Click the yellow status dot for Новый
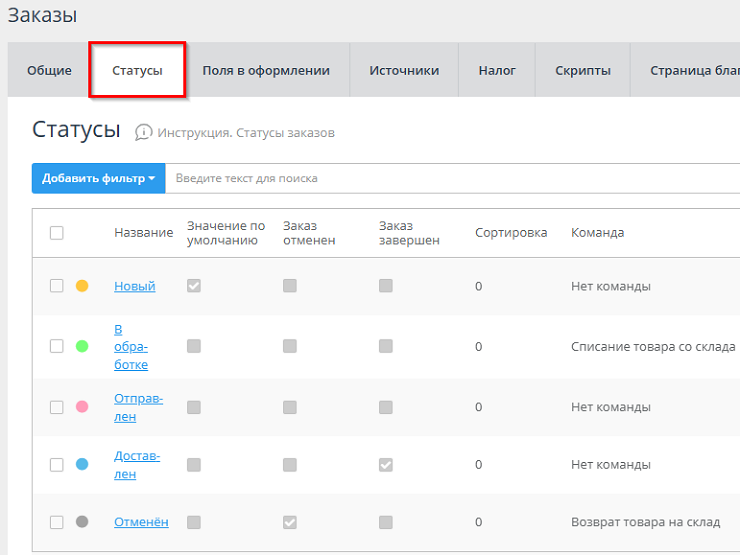Viewport: 740px width, 555px height. [82, 286]
